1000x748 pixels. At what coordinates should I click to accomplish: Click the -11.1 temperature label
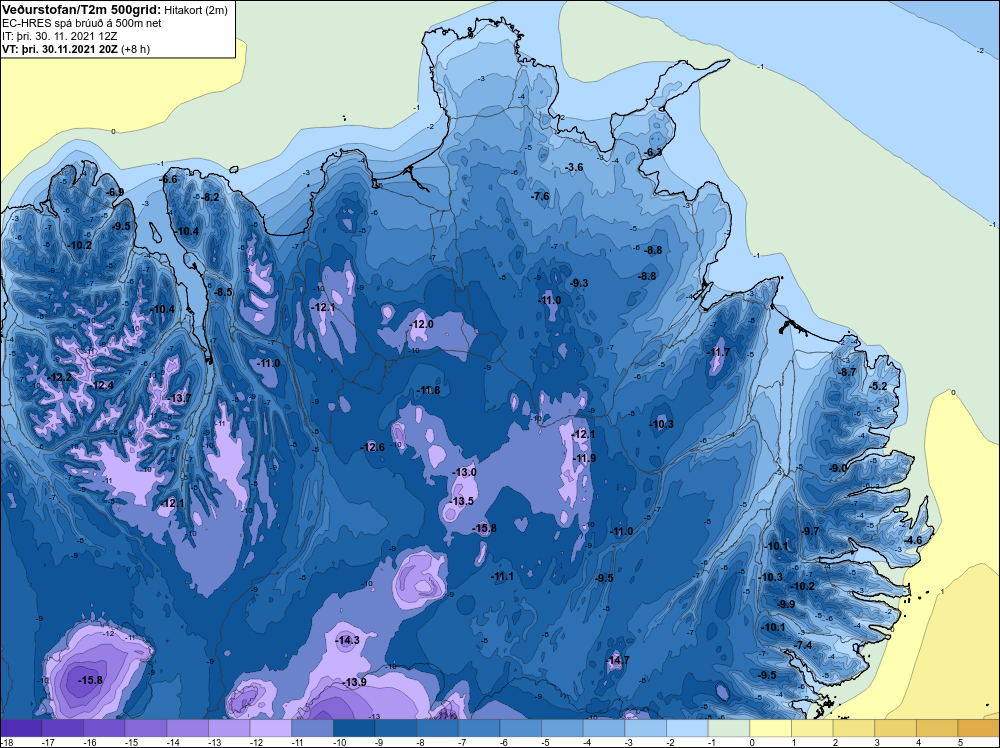[x=503, y=576]
